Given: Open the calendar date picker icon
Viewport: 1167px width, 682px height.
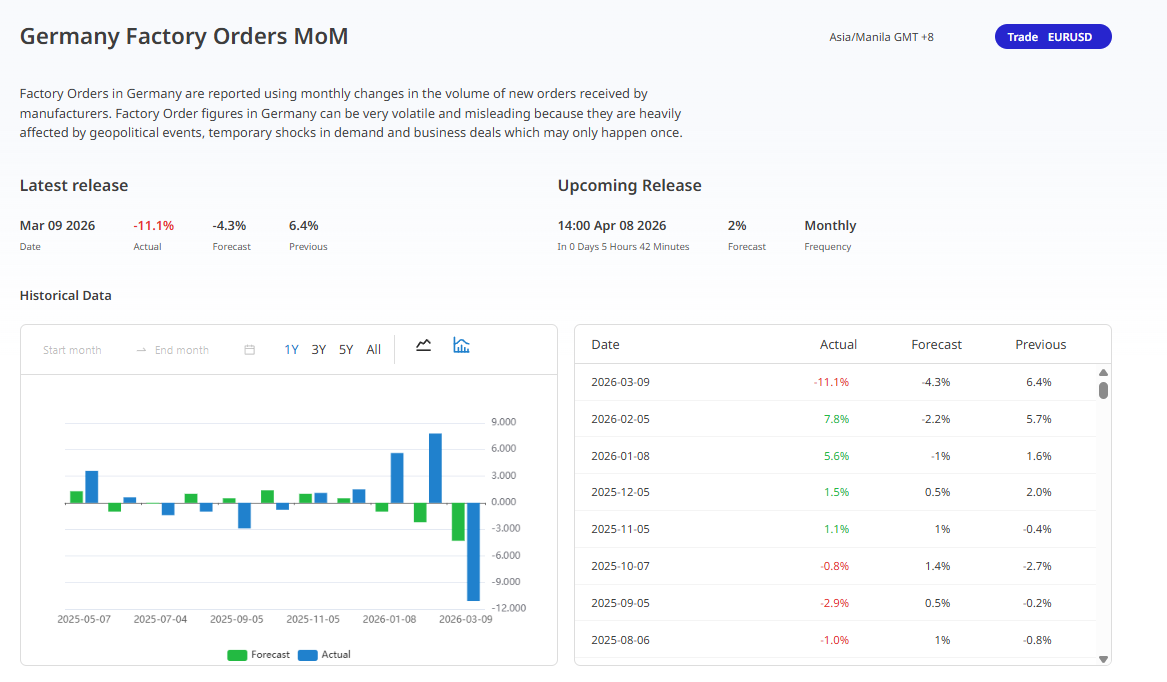Looking at the screenshot, I should pos(250,350).
